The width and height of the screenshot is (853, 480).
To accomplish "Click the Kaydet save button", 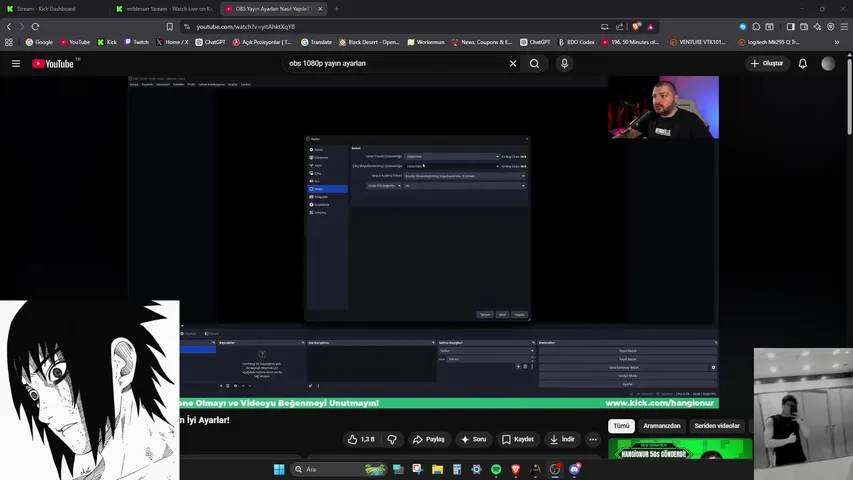I will click(x=517, y=439).
